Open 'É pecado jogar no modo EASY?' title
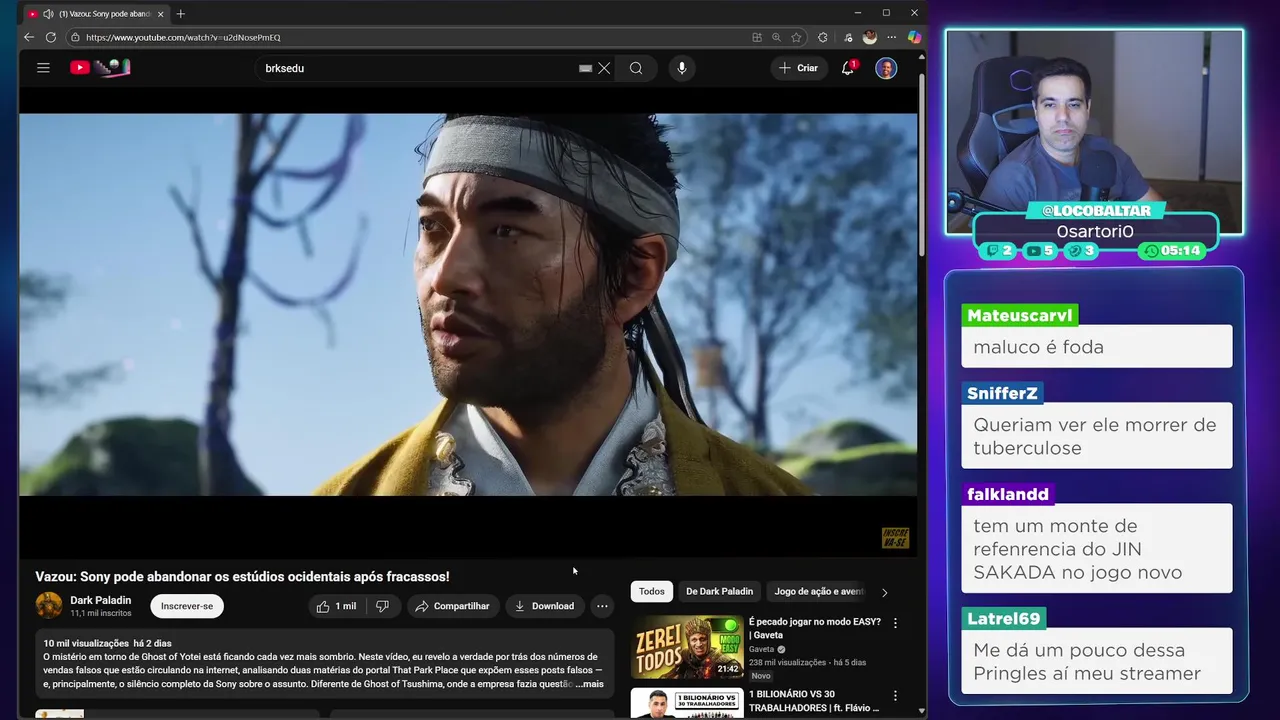The image size is (1280, 720). [815, 628]
